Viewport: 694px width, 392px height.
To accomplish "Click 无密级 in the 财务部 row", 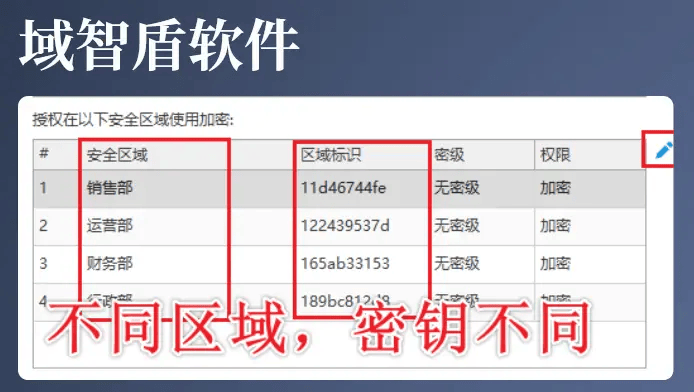I will click(457, 263).
